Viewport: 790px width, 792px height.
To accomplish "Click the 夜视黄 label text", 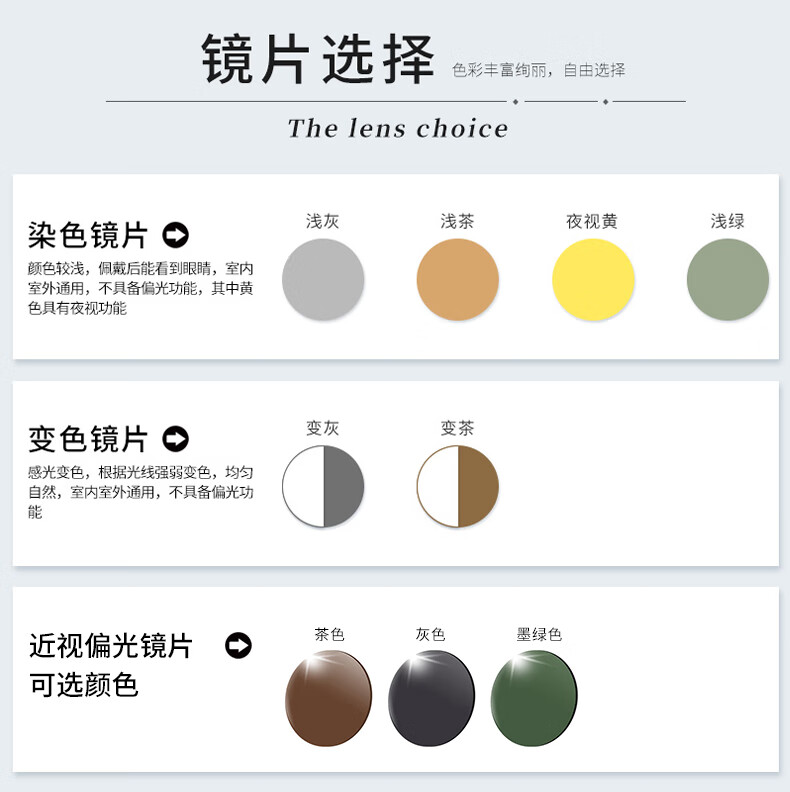I will point(591,221).
